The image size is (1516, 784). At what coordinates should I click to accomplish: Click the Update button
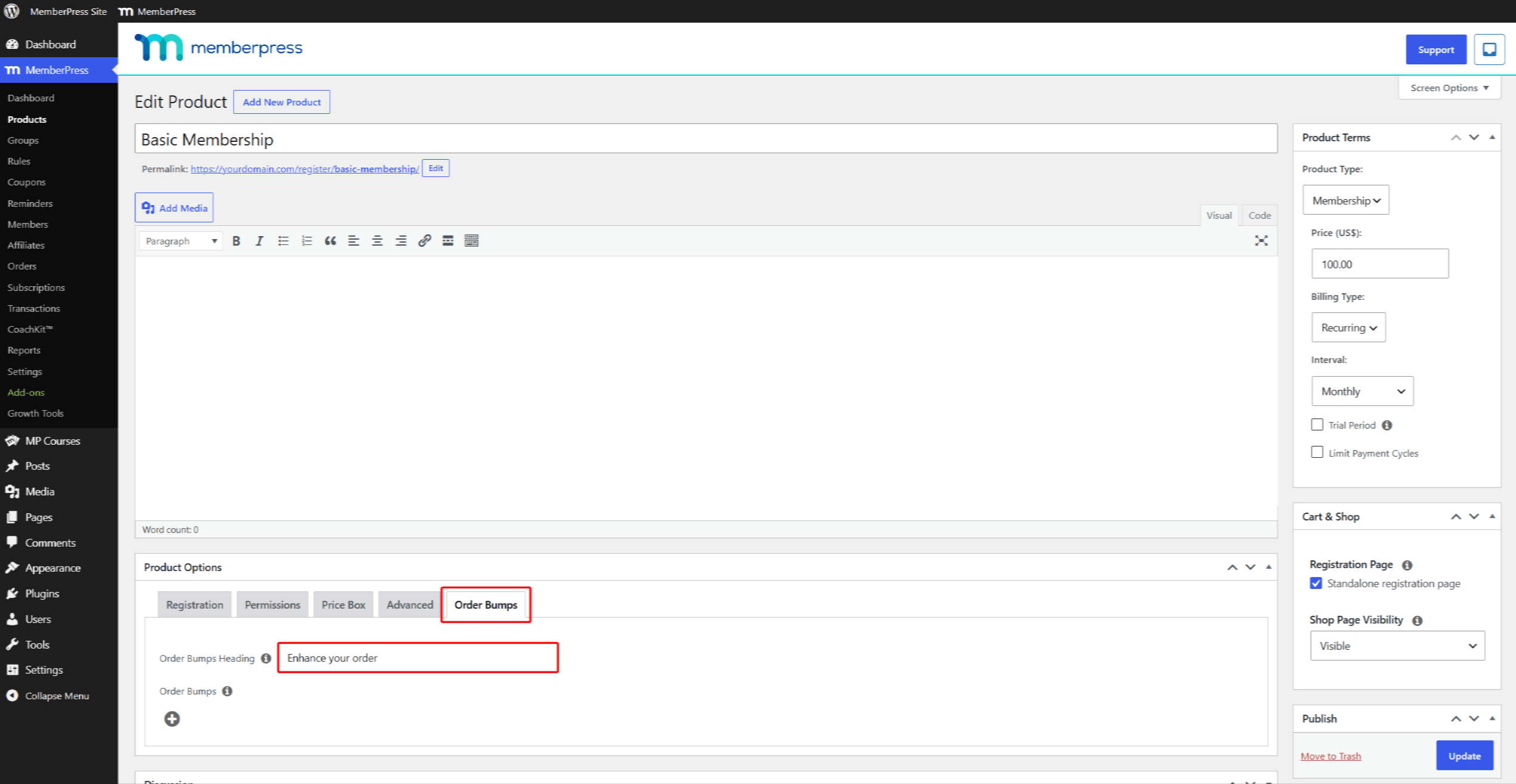[x=1464, y=755]
